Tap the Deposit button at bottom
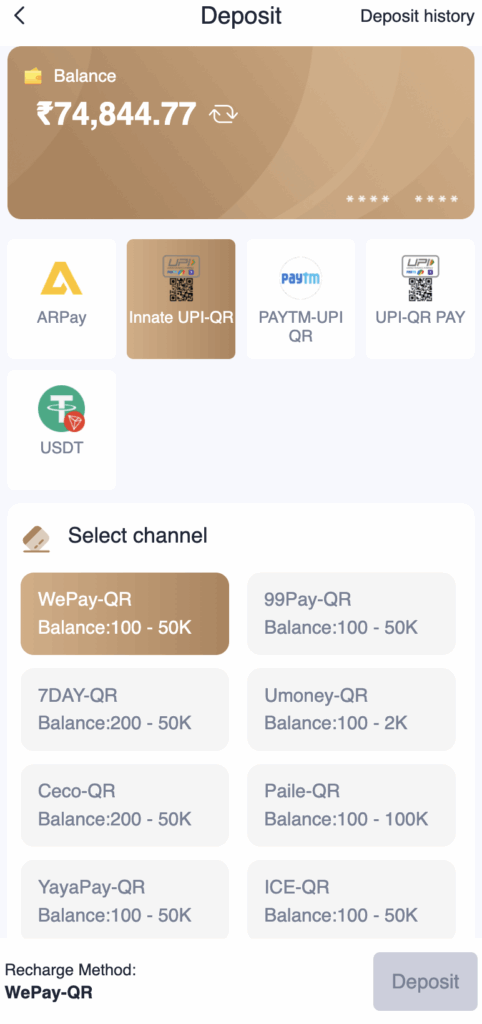Screen dimensions: 482x1024 [425, 982]
